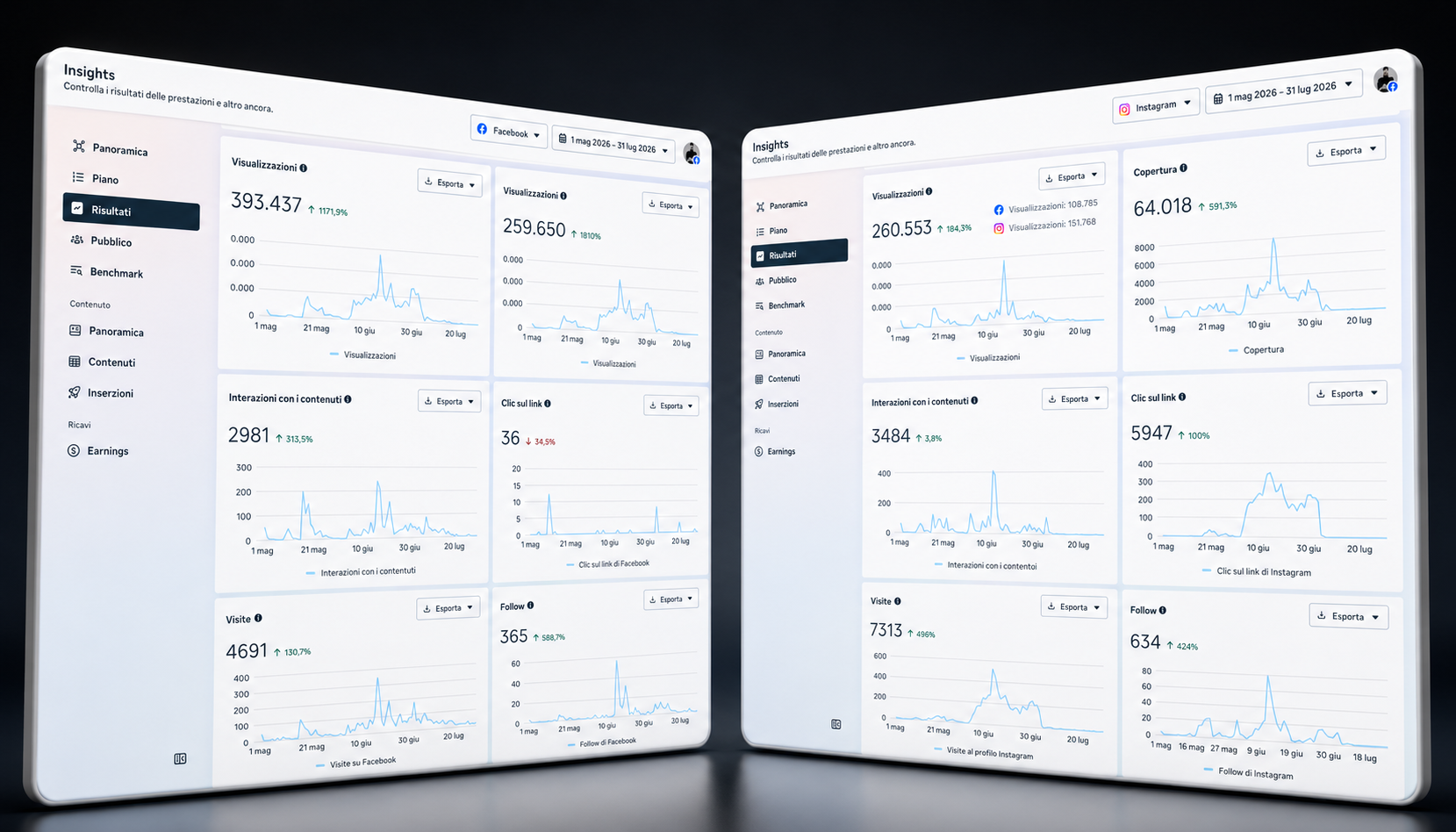Click Risultati chart icon in left panel
This screenshot has width=1456, height=832.
77,209
